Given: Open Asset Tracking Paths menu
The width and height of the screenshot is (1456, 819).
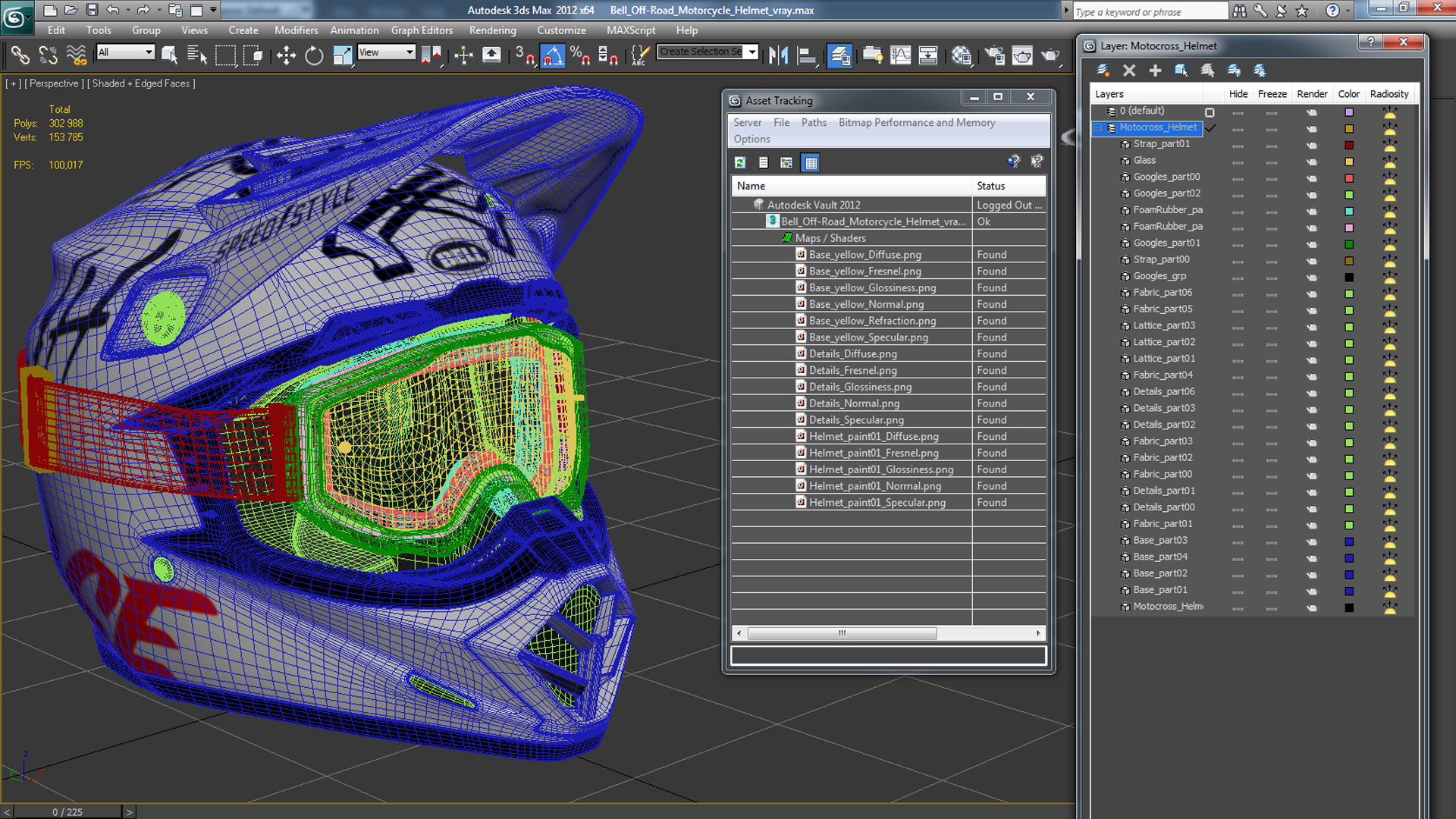Looking at the screenshot, I should pos(814,122).
